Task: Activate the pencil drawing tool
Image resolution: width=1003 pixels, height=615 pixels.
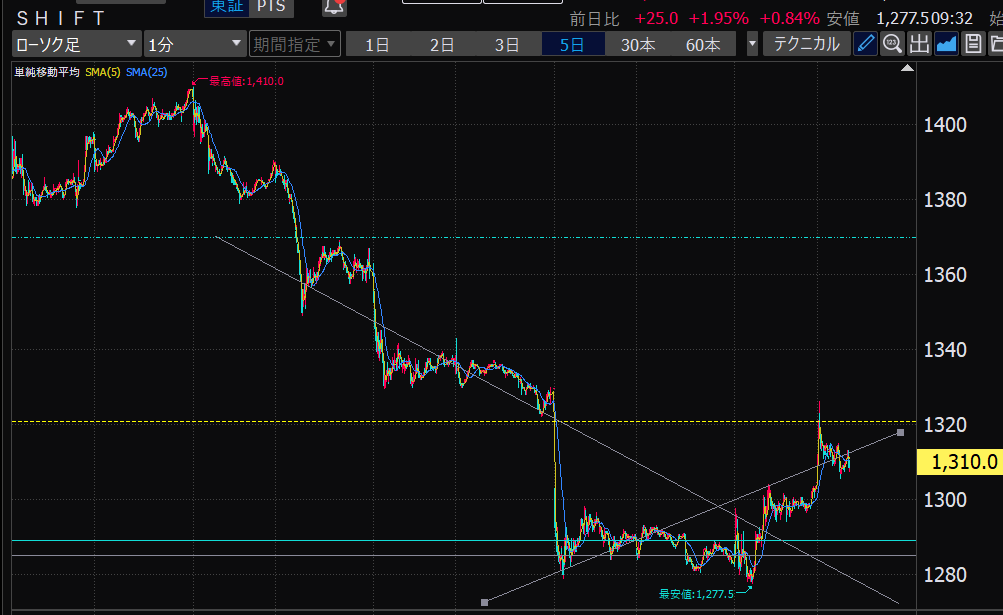Action: pos(866,44)
